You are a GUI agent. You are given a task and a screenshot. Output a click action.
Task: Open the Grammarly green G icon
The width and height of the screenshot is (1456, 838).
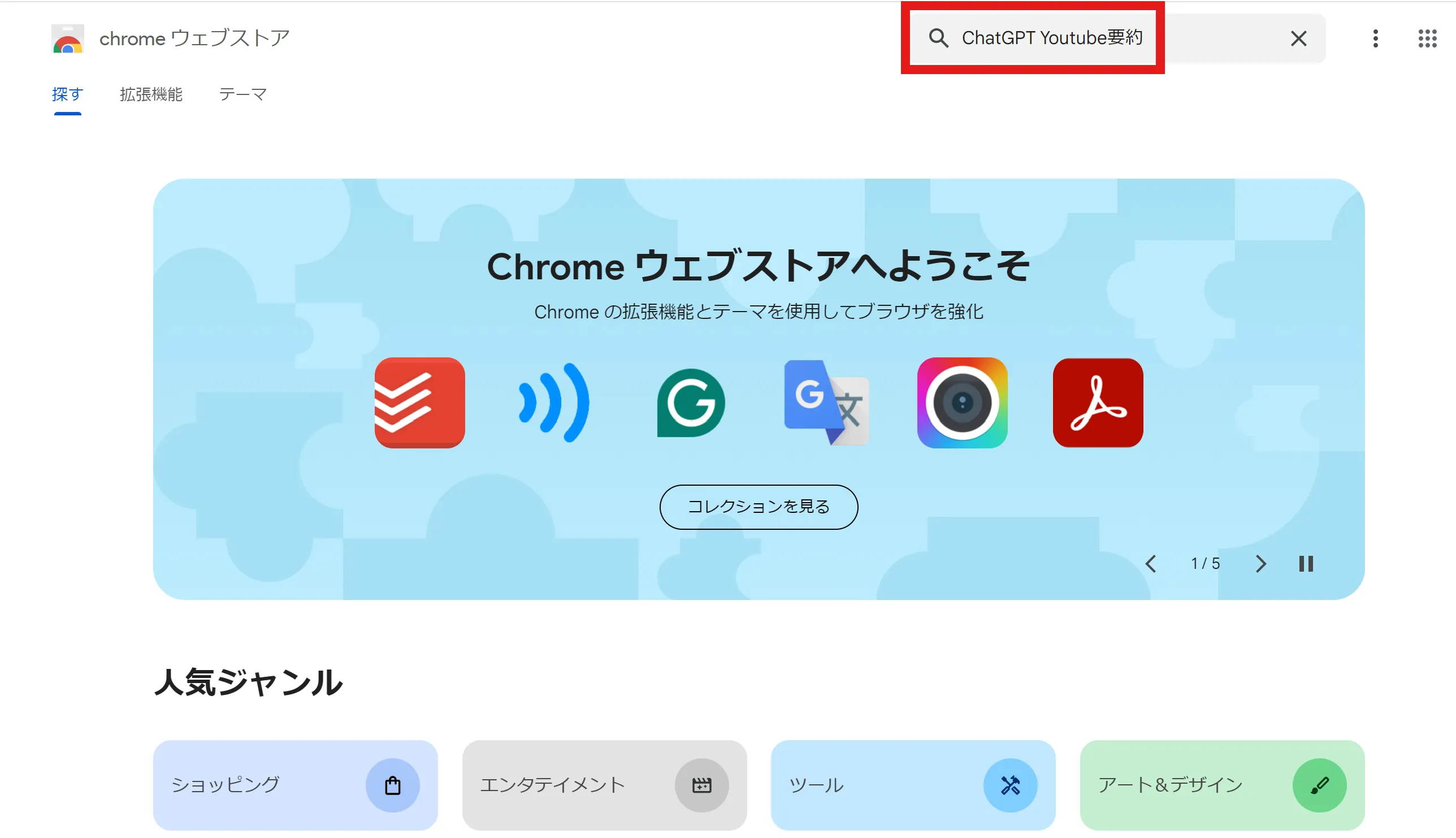(690, 402)
